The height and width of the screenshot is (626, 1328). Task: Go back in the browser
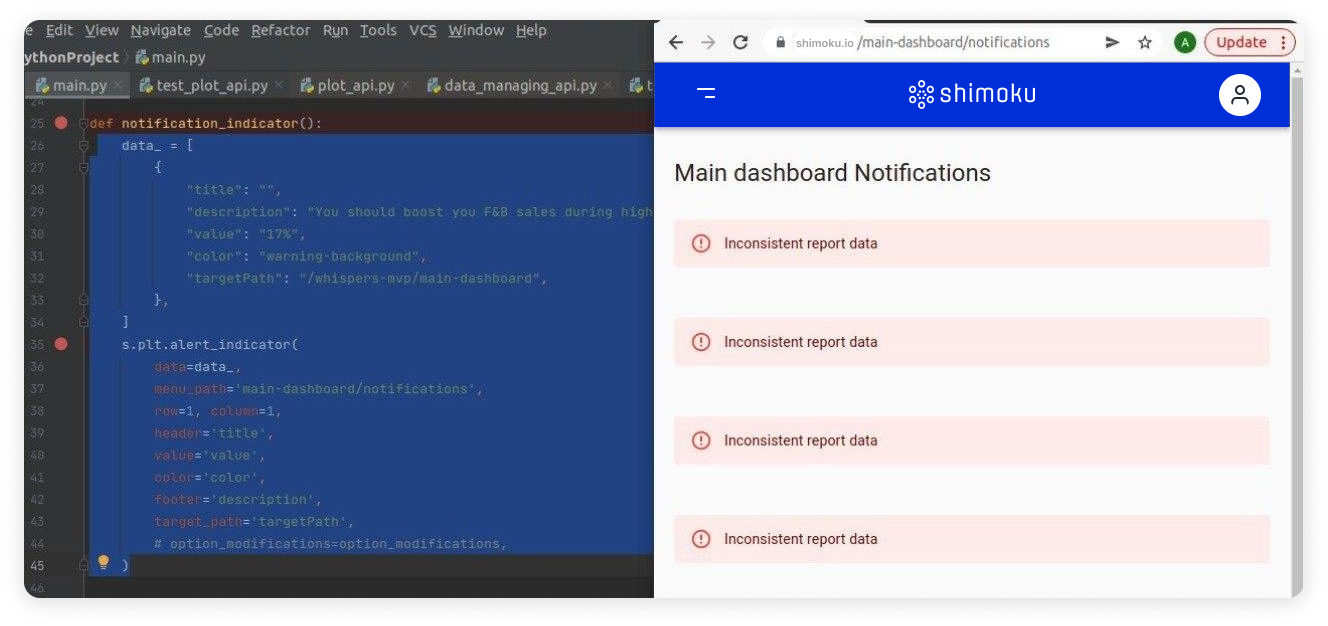pyautogui.click(x=676, y=42)
